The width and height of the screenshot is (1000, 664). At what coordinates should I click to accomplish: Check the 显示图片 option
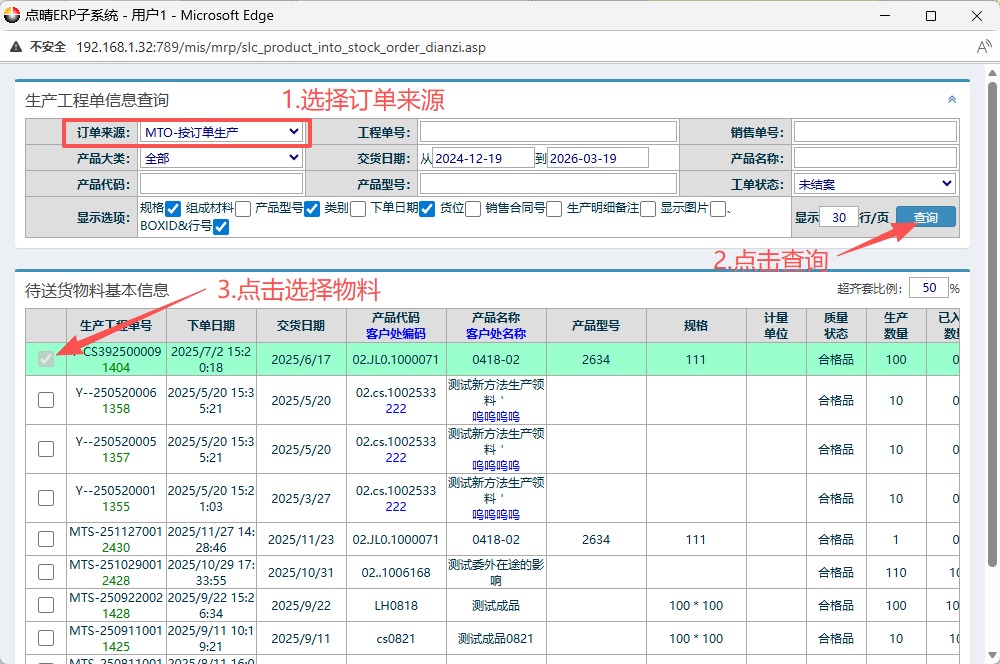click(x=717, y=208)
